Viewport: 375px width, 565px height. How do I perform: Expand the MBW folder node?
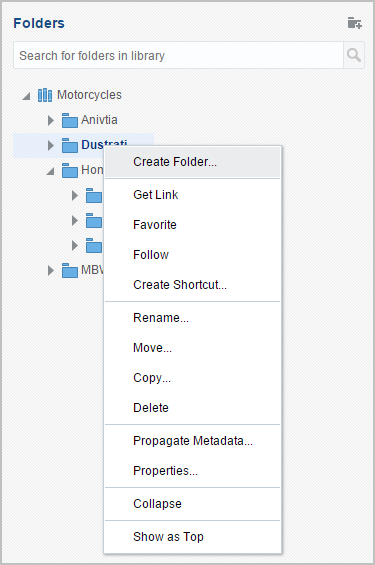[x=51, y=270]
